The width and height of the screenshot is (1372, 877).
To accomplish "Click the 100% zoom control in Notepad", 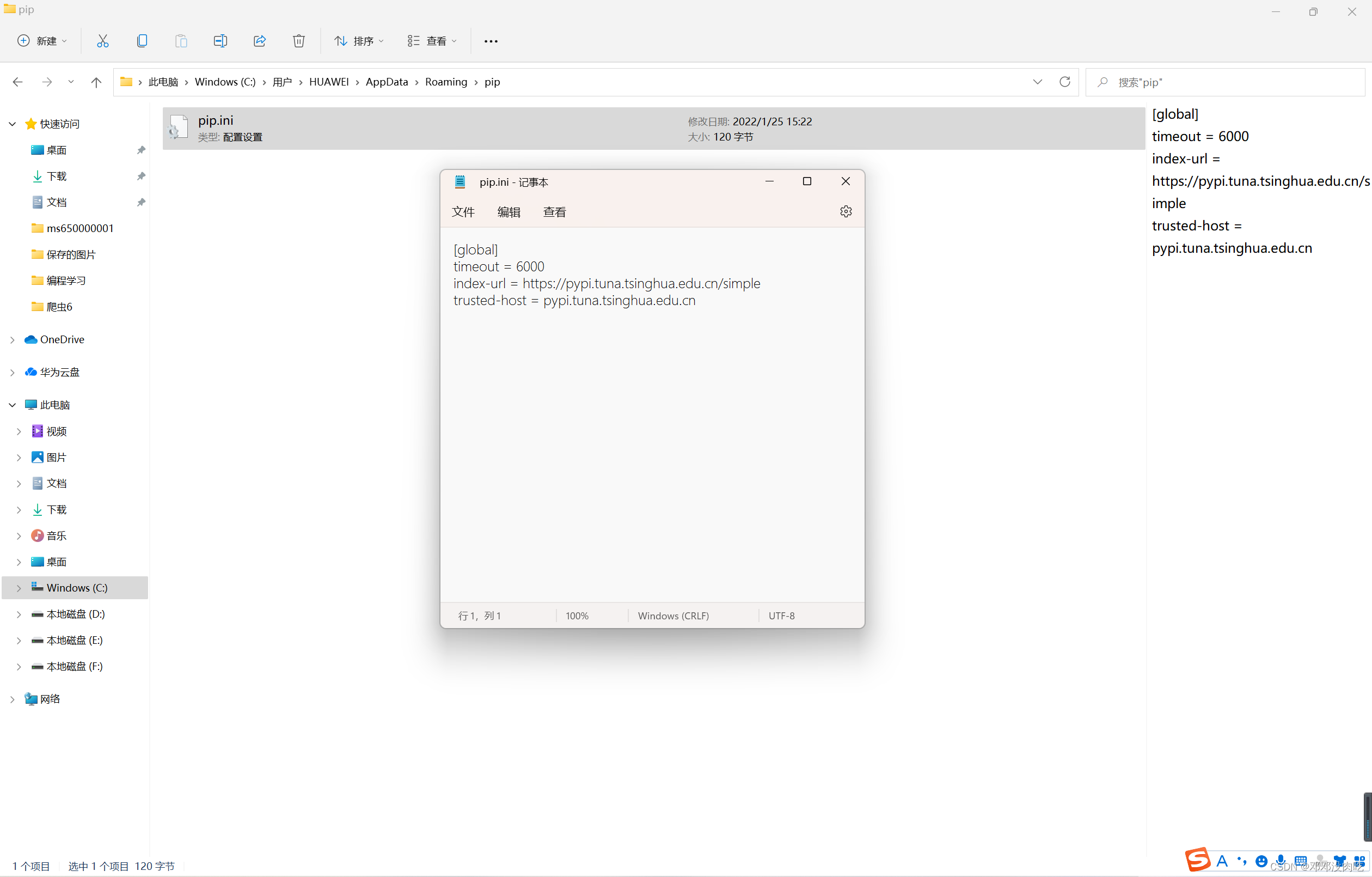I will tap(577, 616).
